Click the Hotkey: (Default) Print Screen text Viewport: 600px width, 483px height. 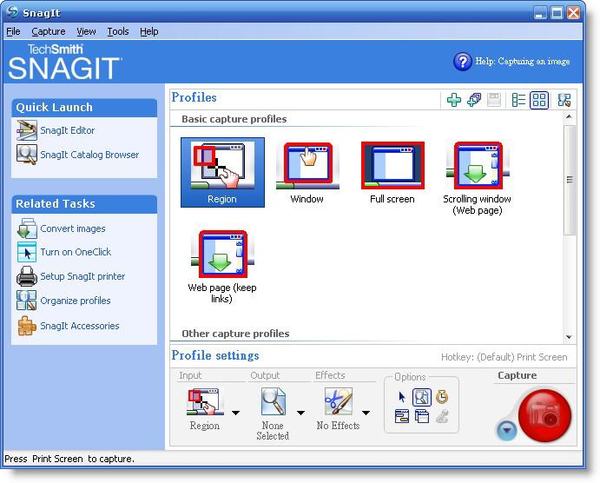coord(504,357)
